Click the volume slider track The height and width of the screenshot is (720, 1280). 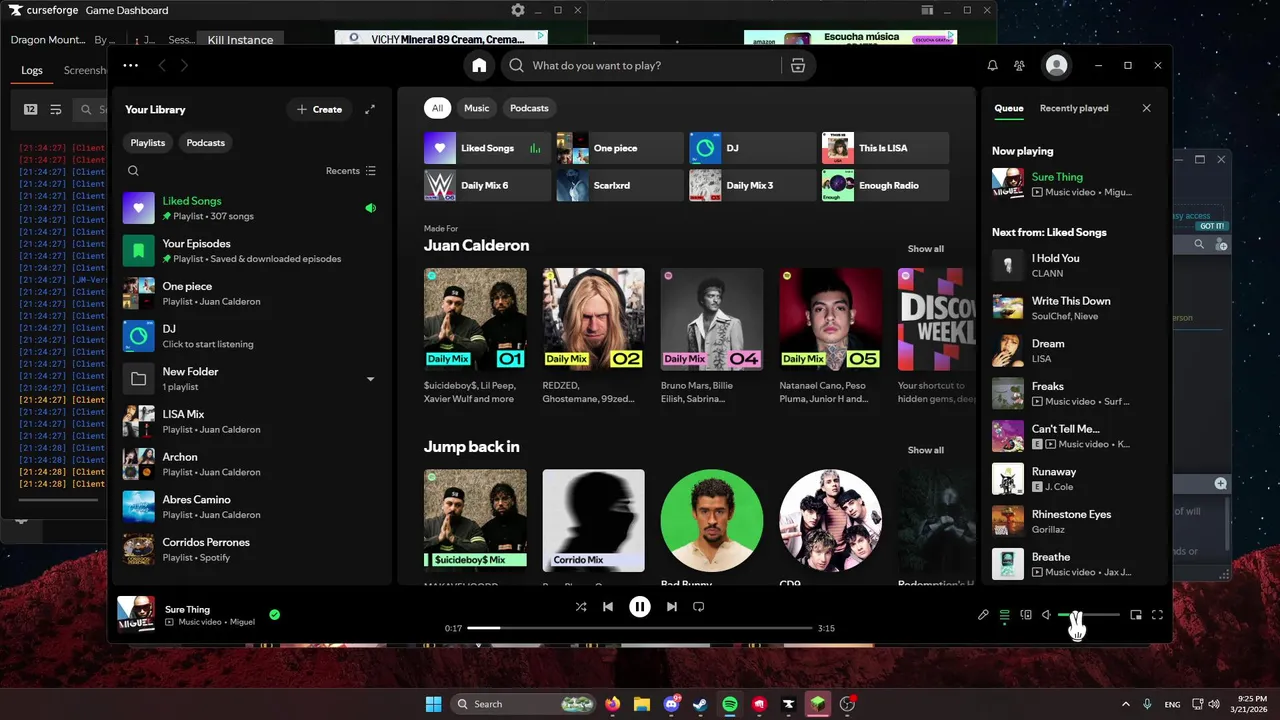point(1089,614)
